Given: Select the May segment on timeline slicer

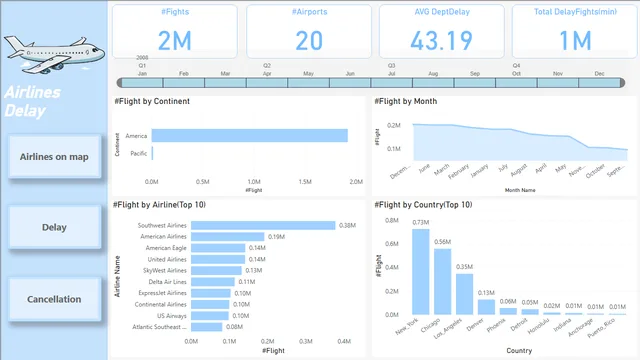Looking at the screenshot, I should pyautogui.click(x=309, y=83).
